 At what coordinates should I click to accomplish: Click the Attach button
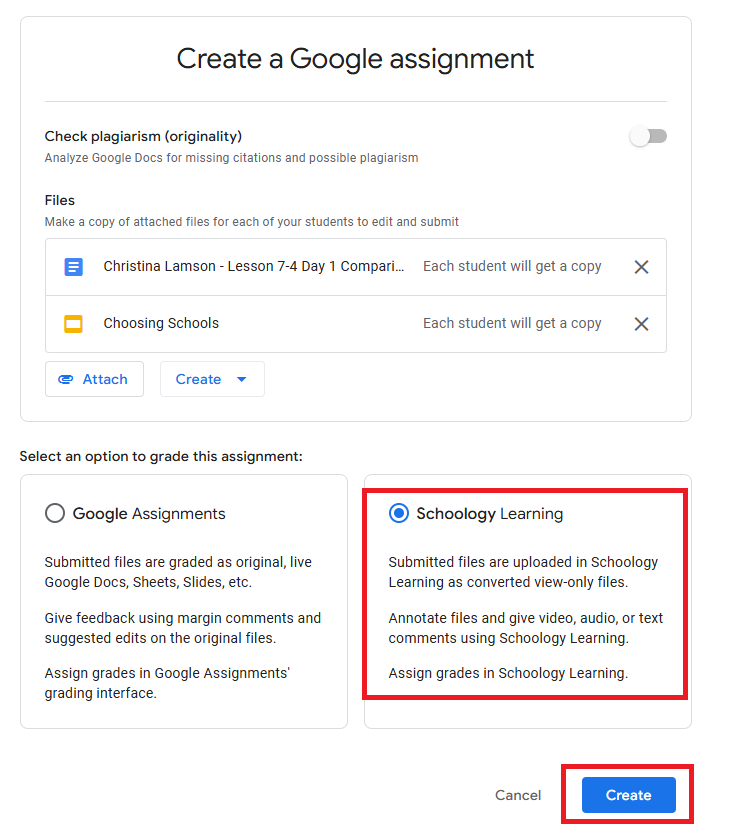tap(94, 380)
